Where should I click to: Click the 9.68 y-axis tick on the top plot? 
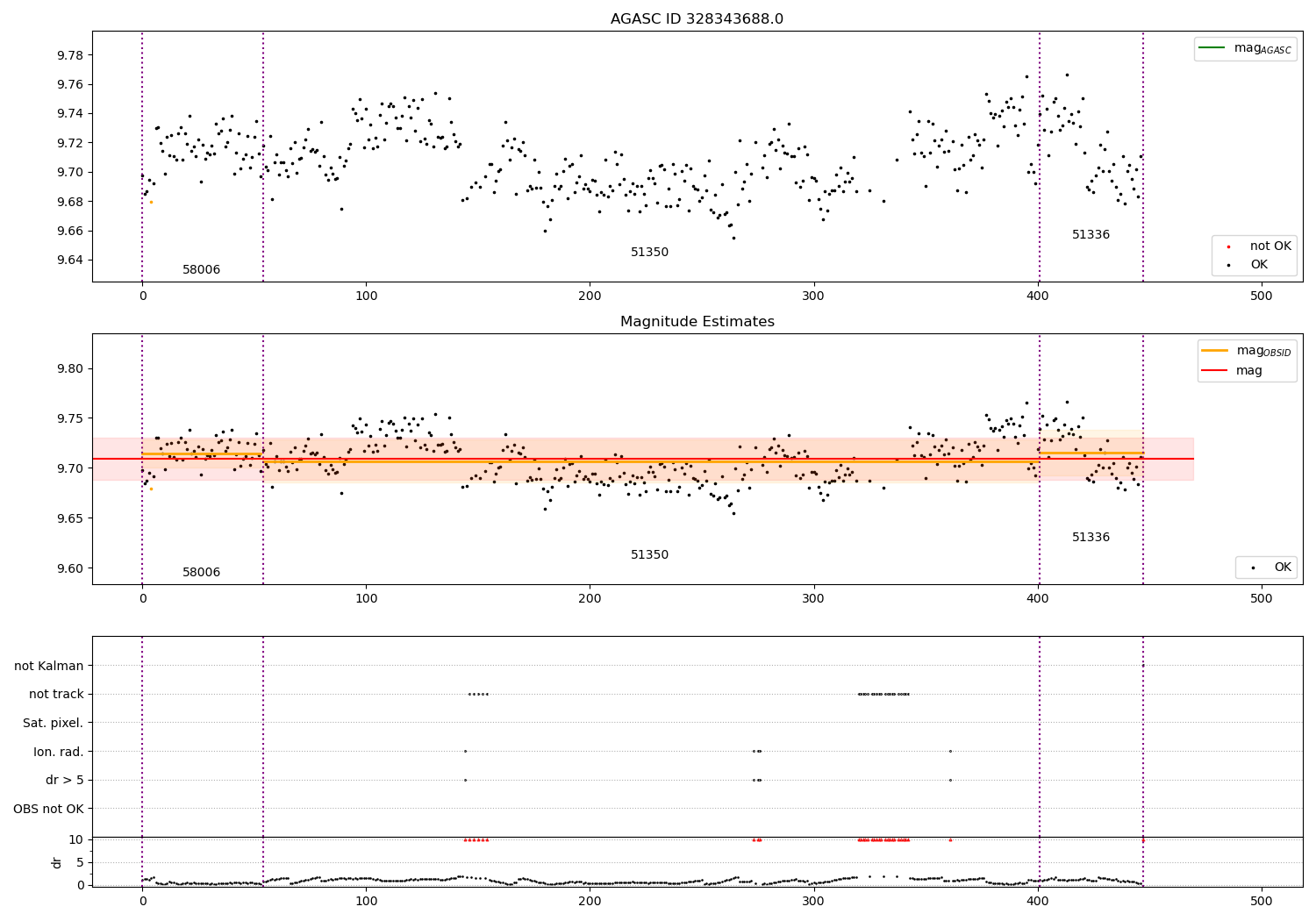pyautogui.click(x=69, y=202)
